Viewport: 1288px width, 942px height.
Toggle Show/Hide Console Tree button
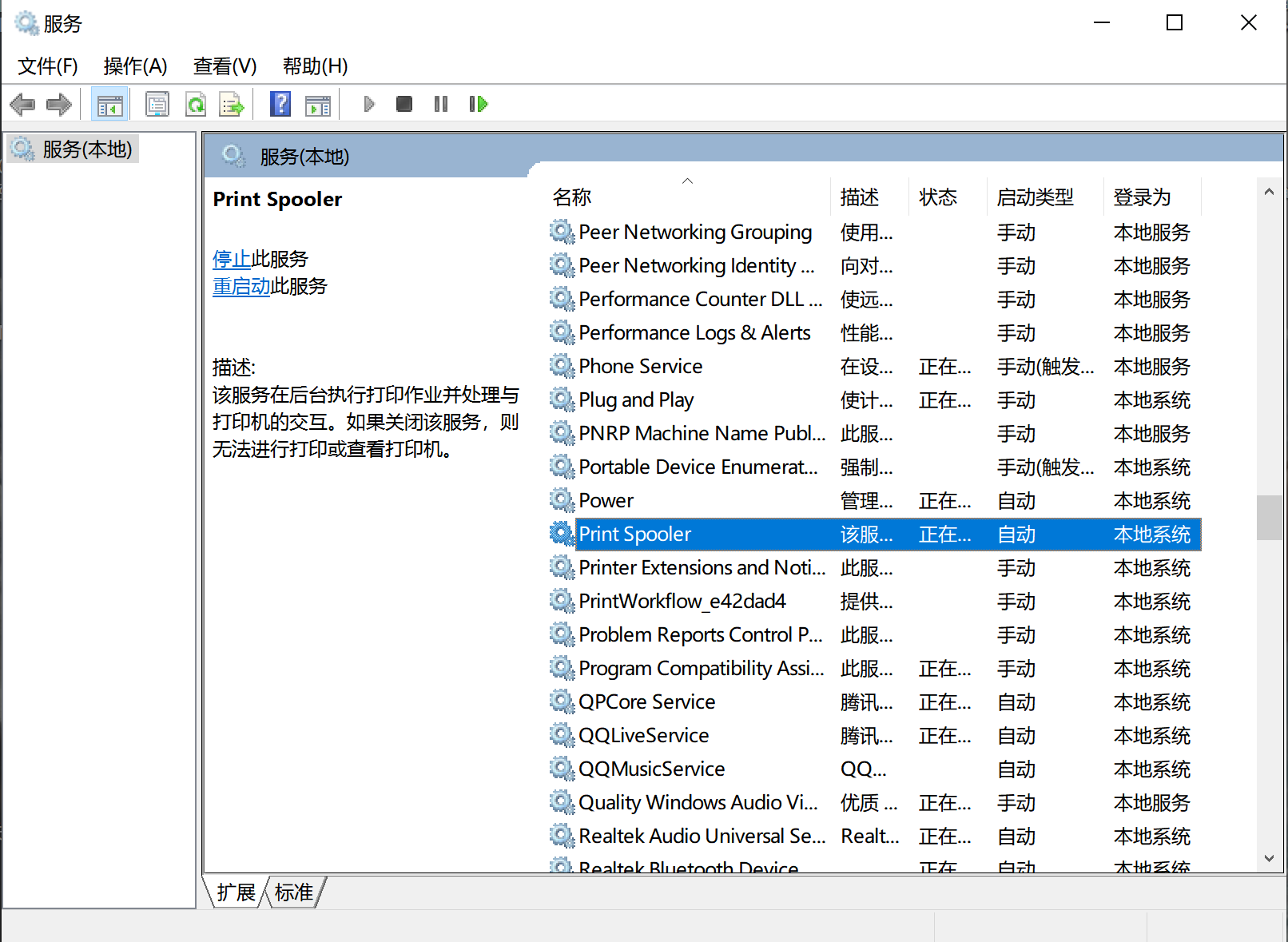(109, 104)
